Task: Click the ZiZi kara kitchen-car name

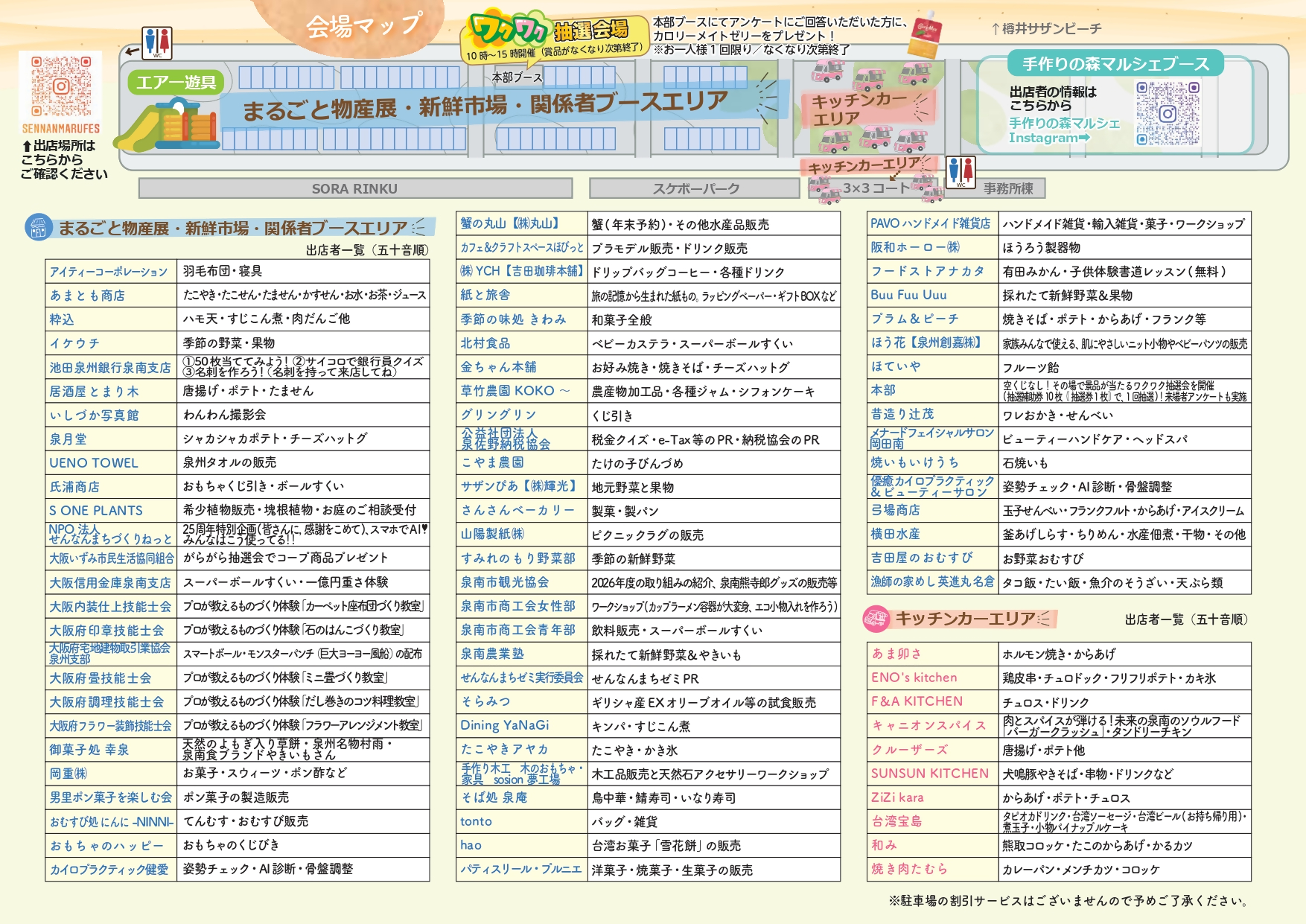Action: tap(897, 797)
